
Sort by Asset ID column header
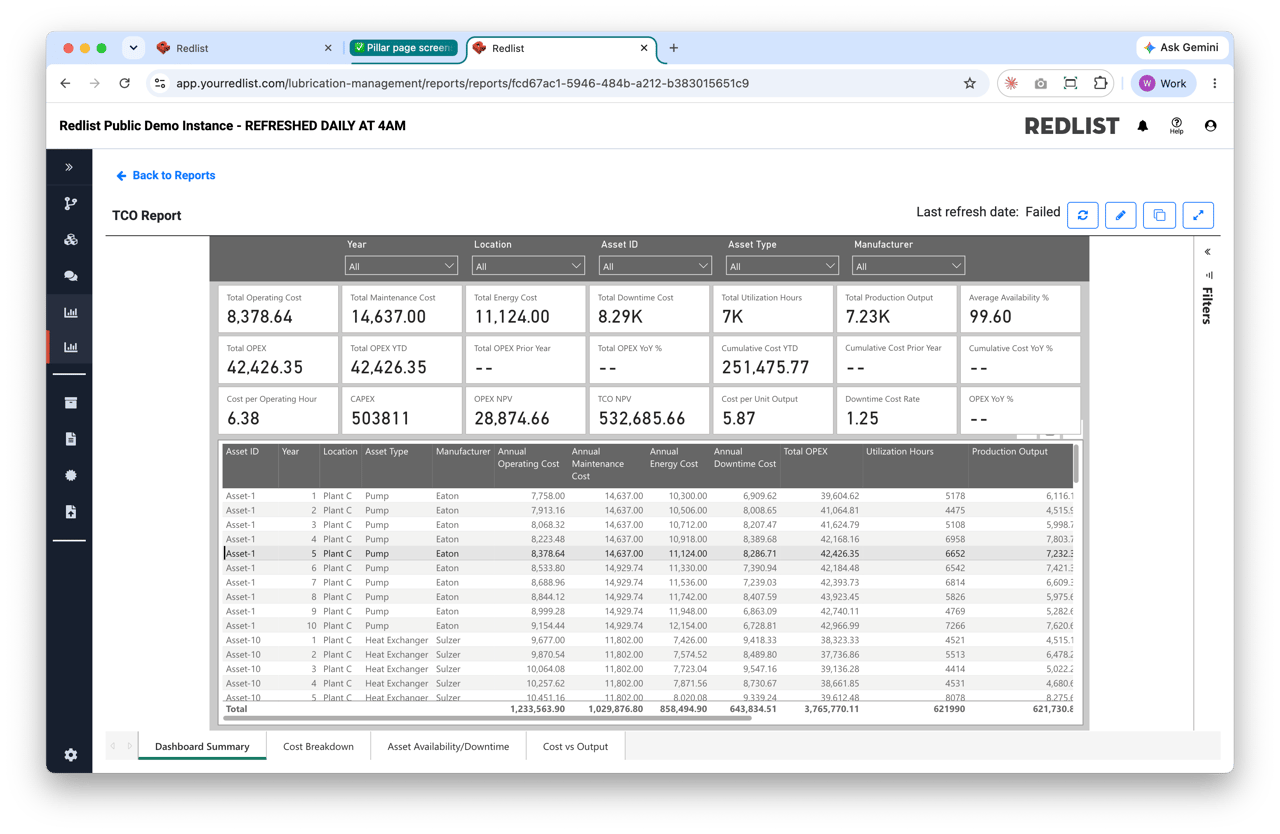pos(242,452)
